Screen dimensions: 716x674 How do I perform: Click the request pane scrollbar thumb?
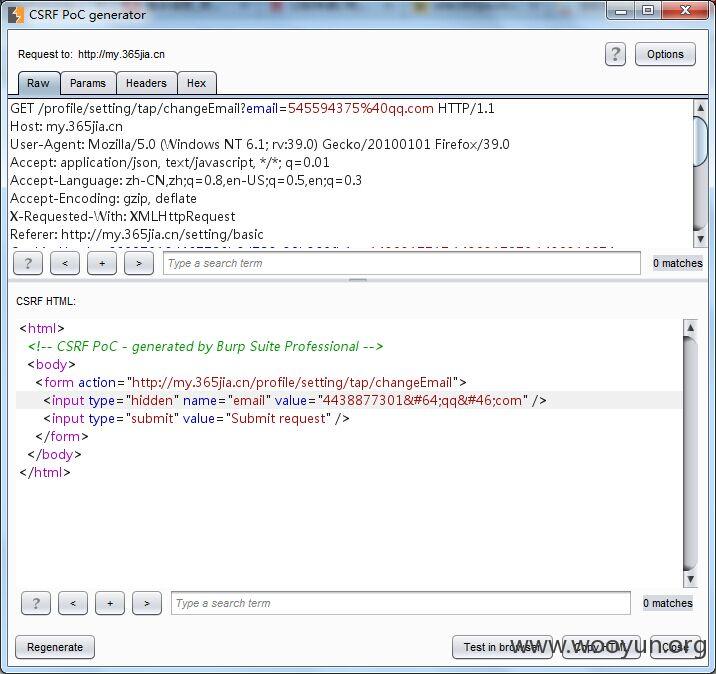(700, 142)
